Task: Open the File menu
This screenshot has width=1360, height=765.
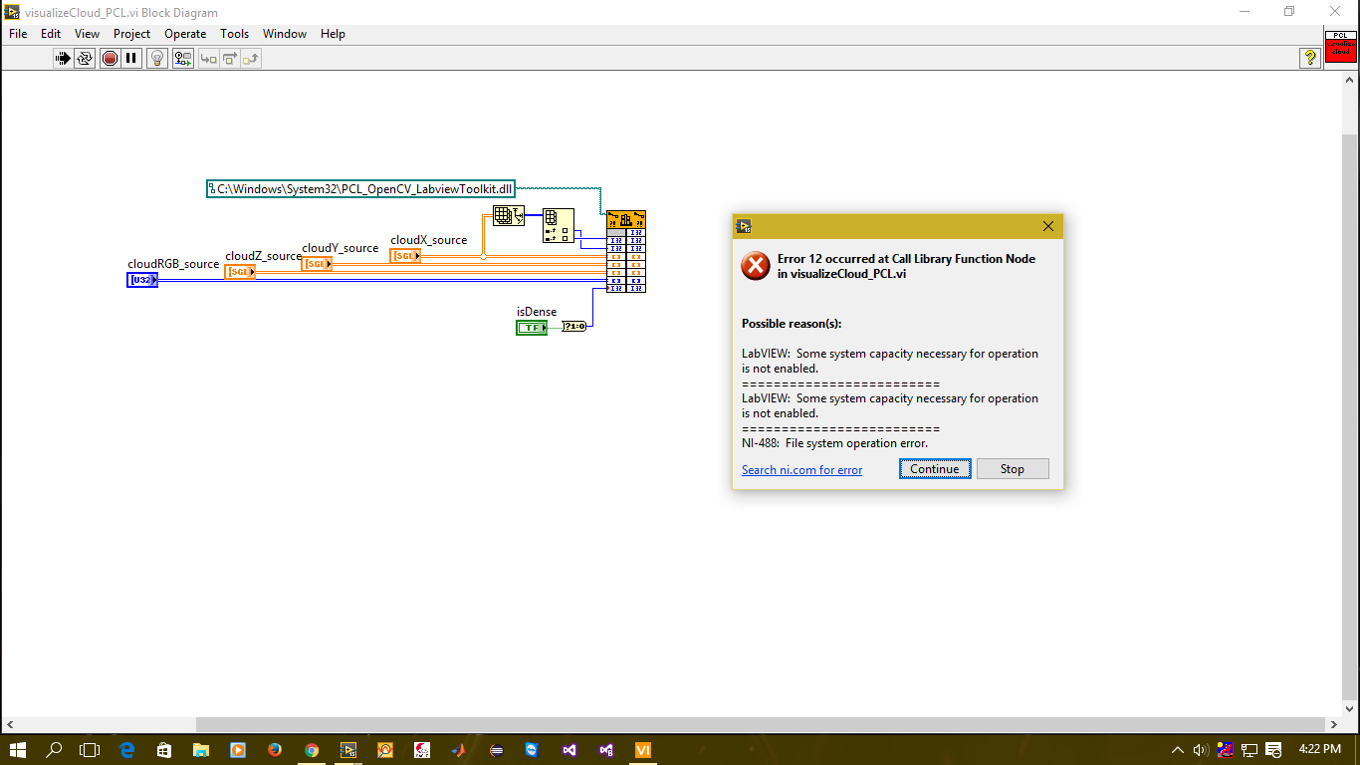Action: tap(18, 33)
